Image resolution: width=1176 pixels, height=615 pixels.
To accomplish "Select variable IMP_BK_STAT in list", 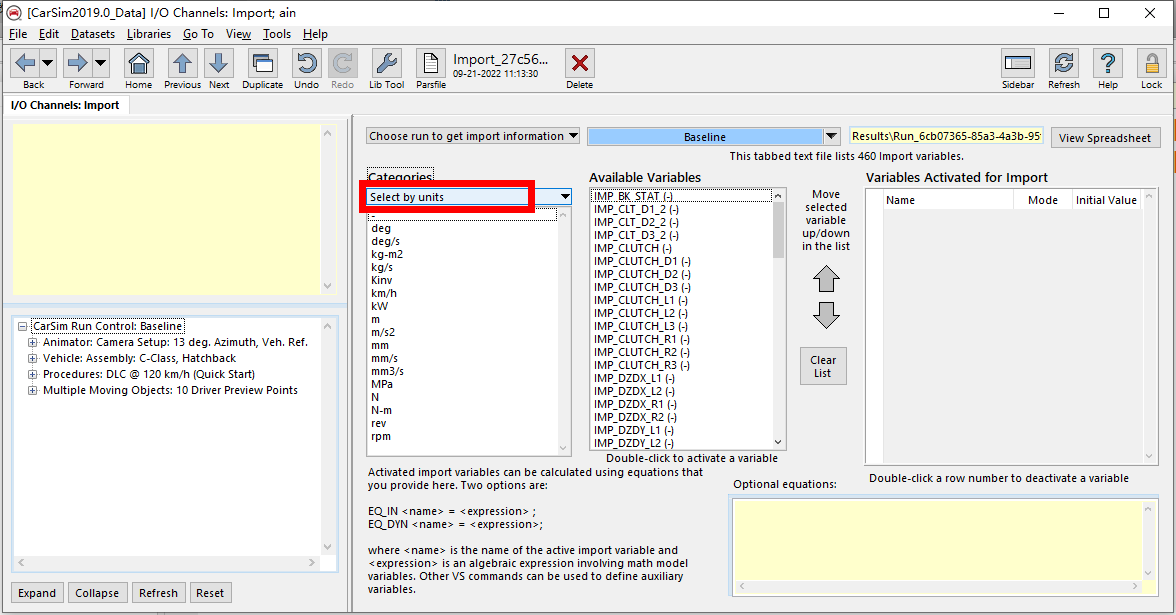I will click(634, 196).
